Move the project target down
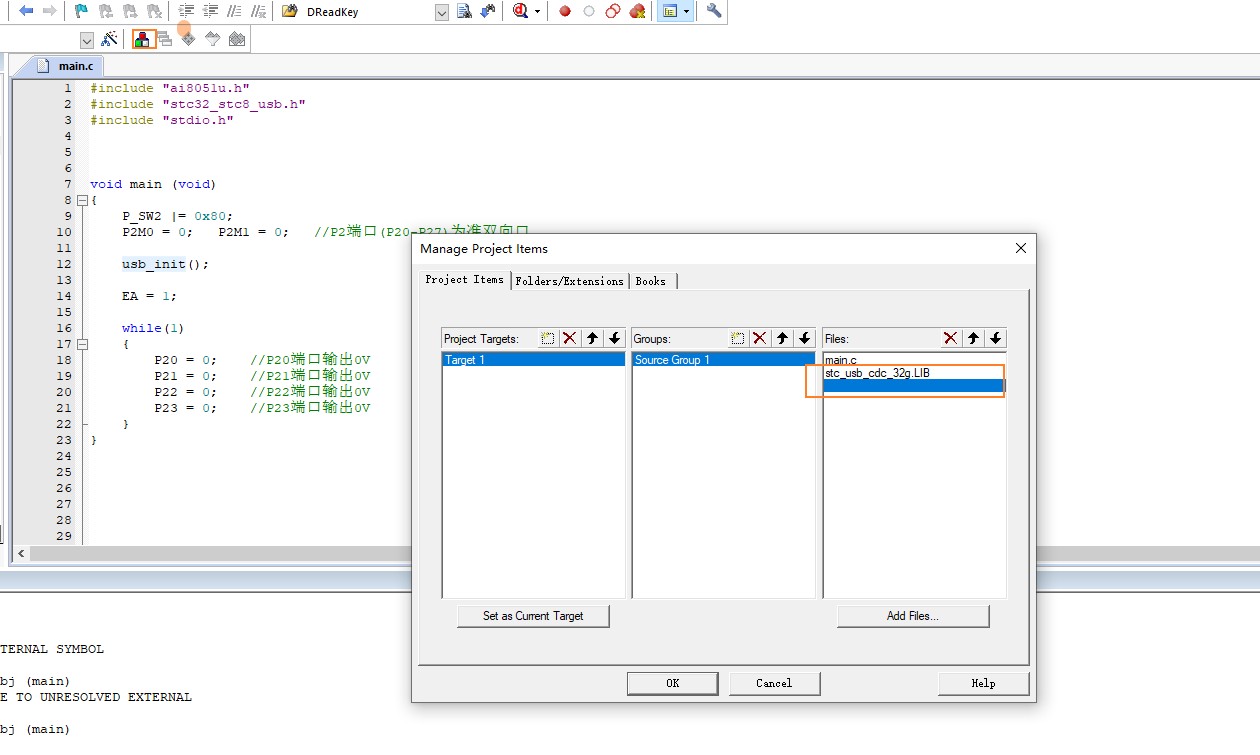The image size is (1260, 755). [x=615, y=338]
